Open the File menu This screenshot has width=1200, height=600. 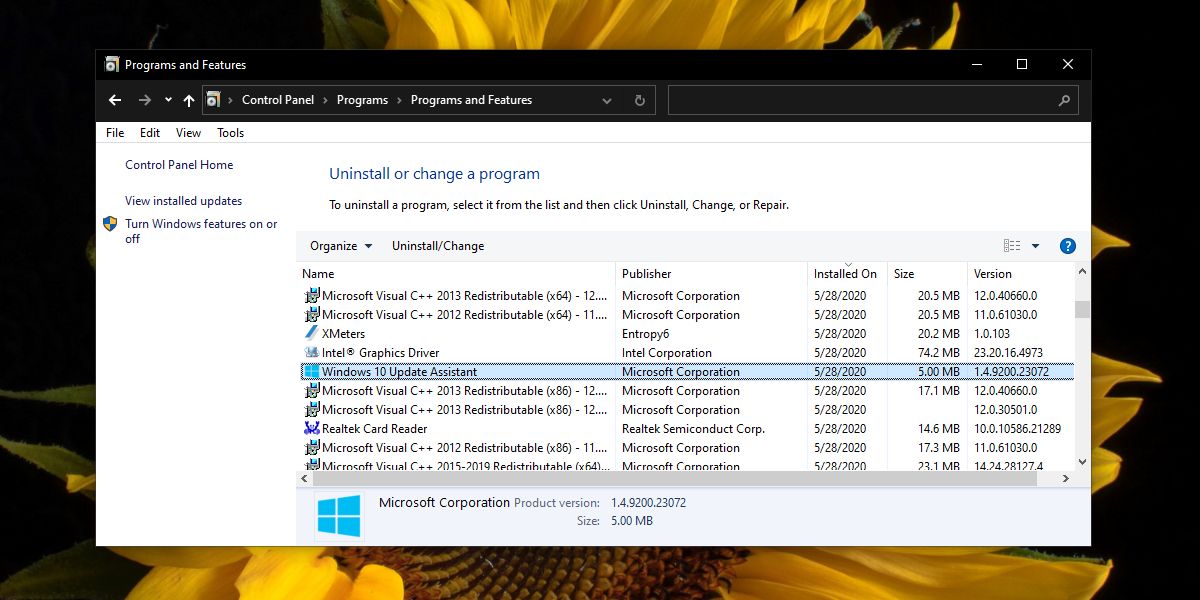click(115, 133)
